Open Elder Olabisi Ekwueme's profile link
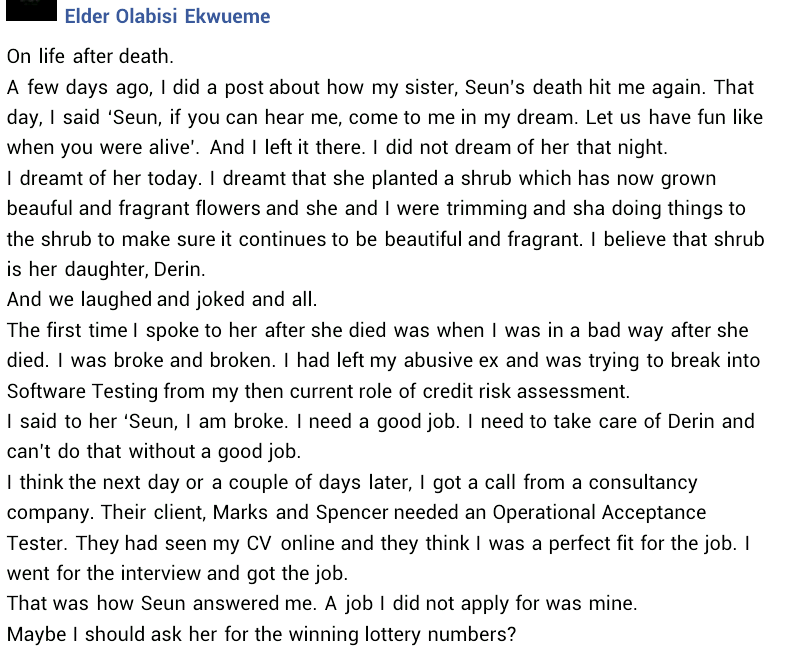 [x=167, y=17]
